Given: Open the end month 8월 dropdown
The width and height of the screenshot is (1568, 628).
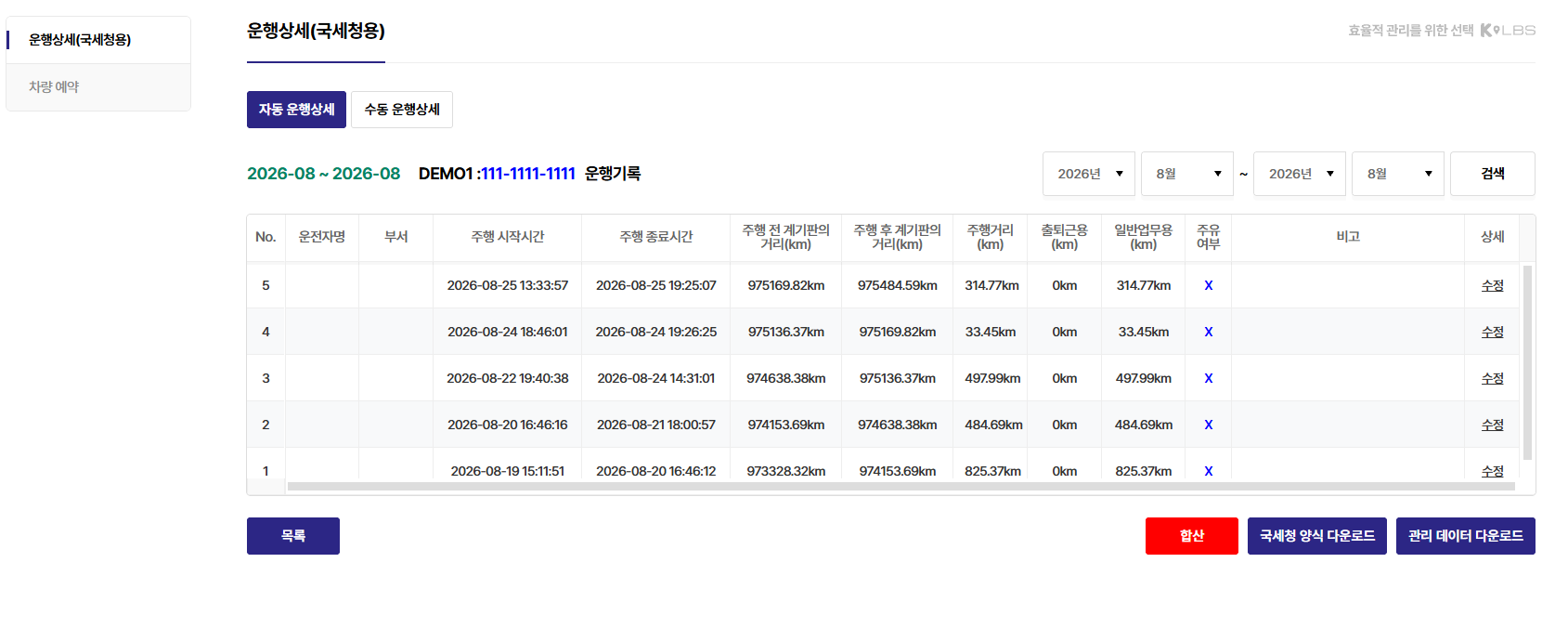Looking at the screenshot, I should click(1398, 174).
